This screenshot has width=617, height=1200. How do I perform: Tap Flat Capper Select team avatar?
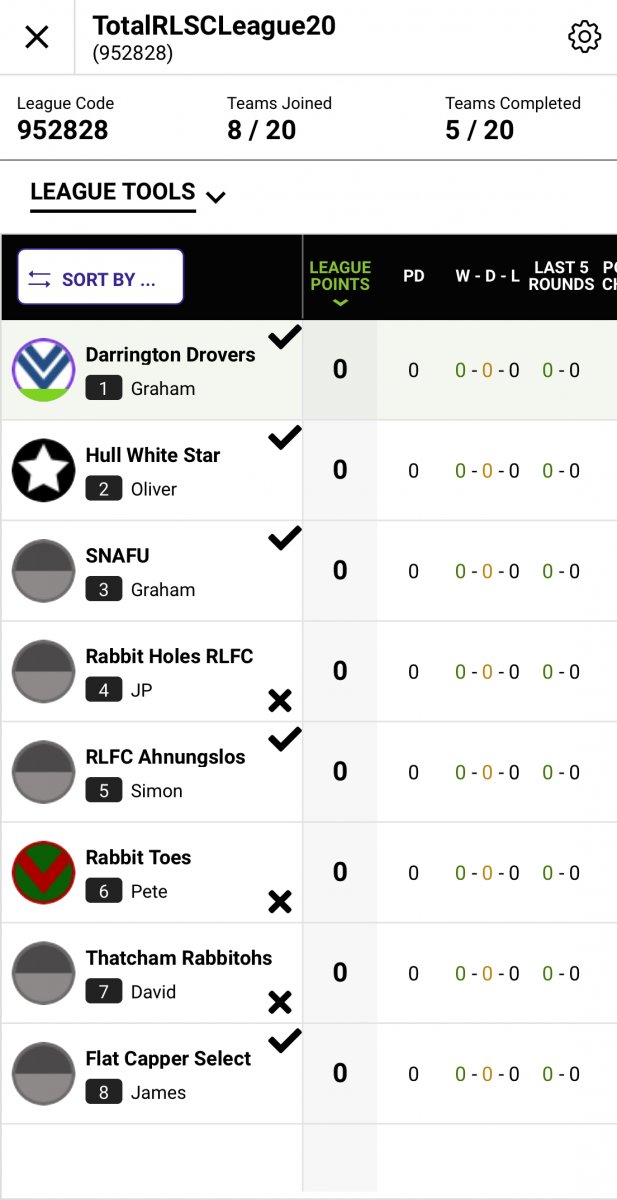pyautogui.click(x=44, y=1074)
